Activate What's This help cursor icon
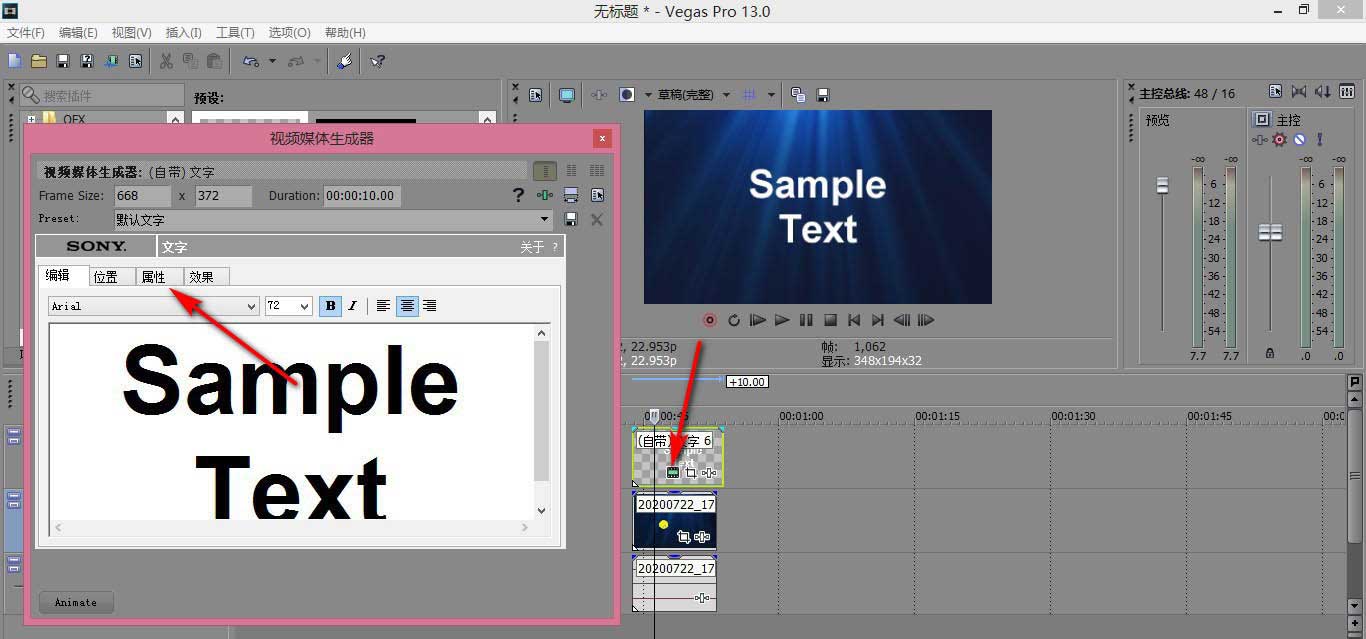The height and width of the screenshot is (639, 1366). (x=377, y=61)
